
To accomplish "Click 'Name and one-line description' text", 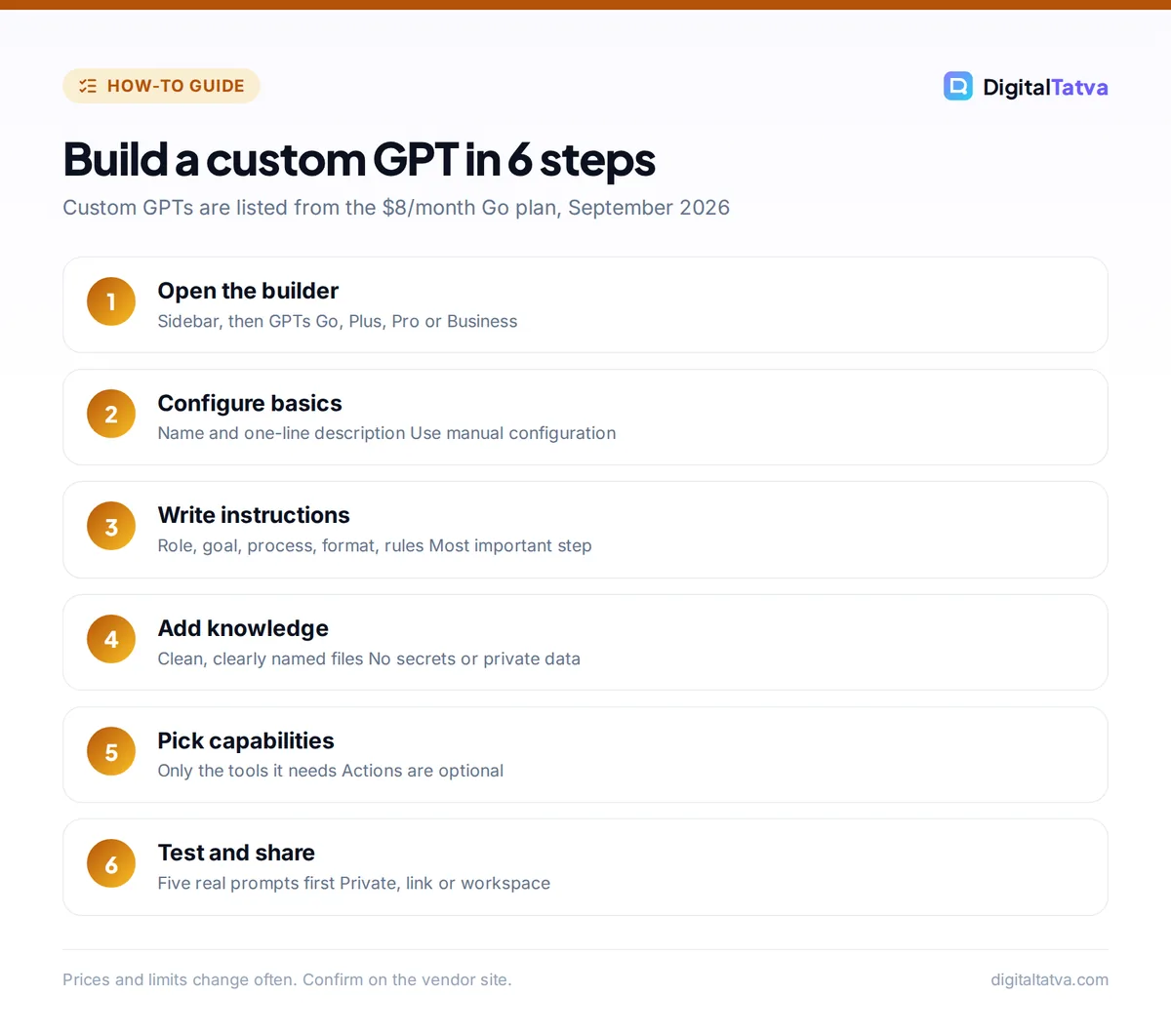I will click(281, 433).
